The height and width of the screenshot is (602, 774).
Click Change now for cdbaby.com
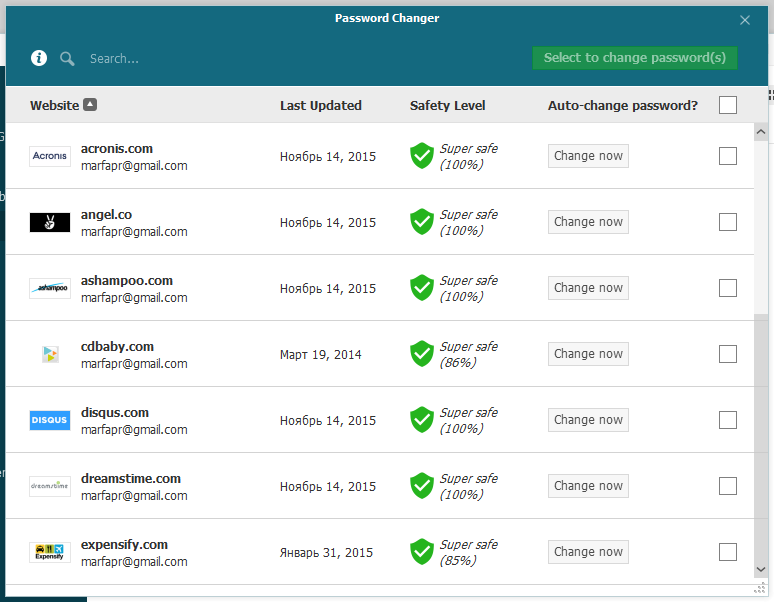(588, 354)
